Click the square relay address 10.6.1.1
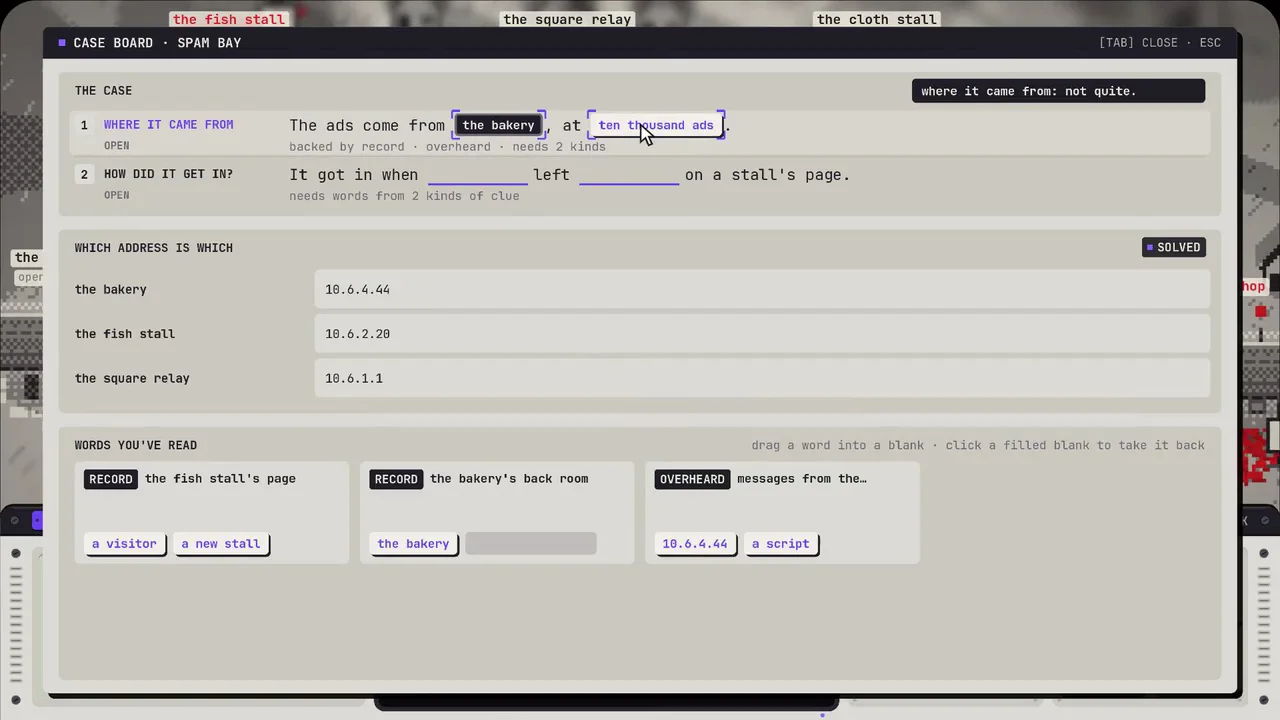The width and height of the screenshot is (1280, 720). click(x=762, y=378)
